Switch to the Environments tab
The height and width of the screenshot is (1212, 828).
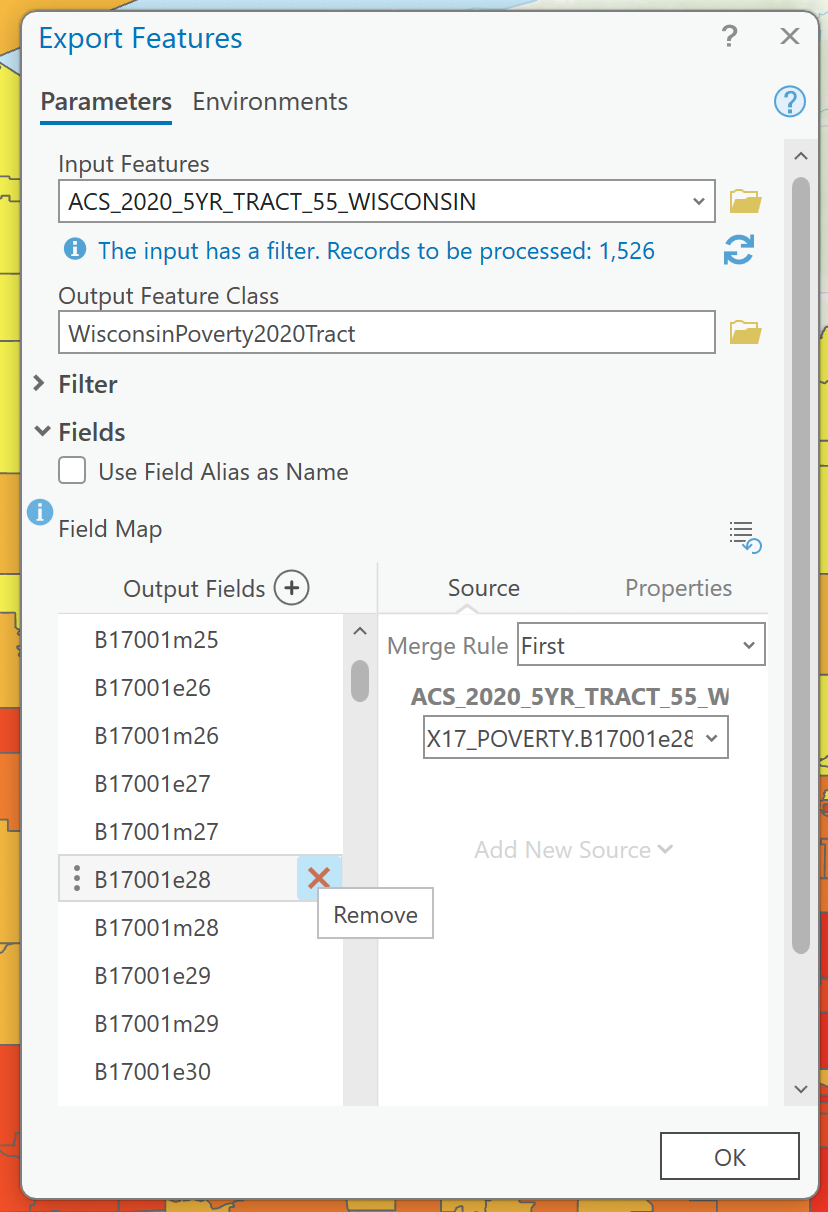point(270,102)
